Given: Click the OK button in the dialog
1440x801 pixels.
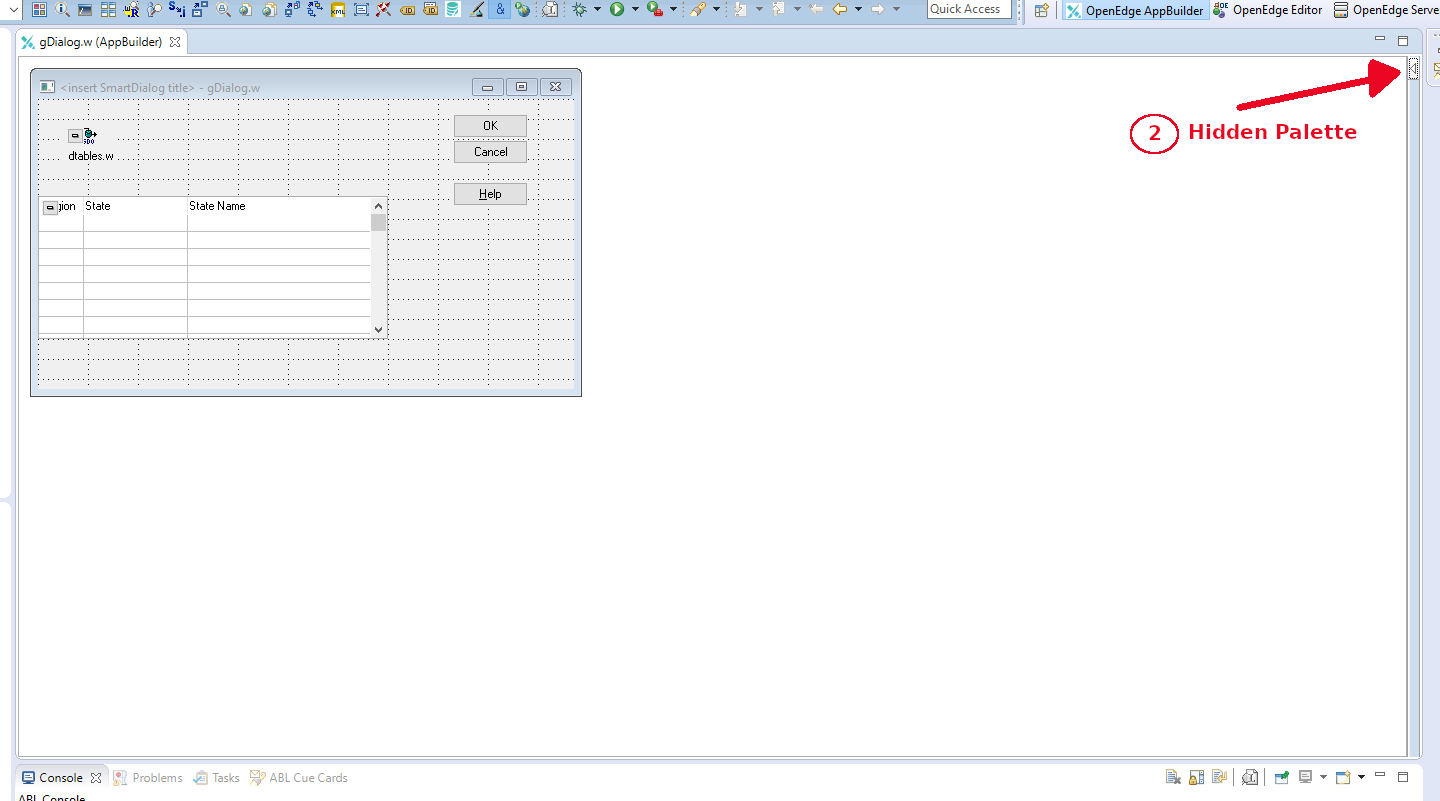Looking at the screenshot, I should [x=490, y=126].
